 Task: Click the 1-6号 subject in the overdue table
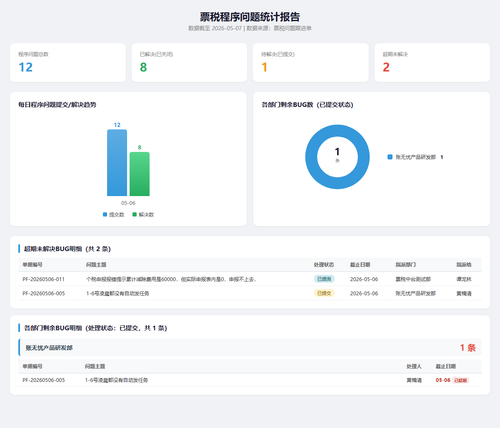click(117, 293)
